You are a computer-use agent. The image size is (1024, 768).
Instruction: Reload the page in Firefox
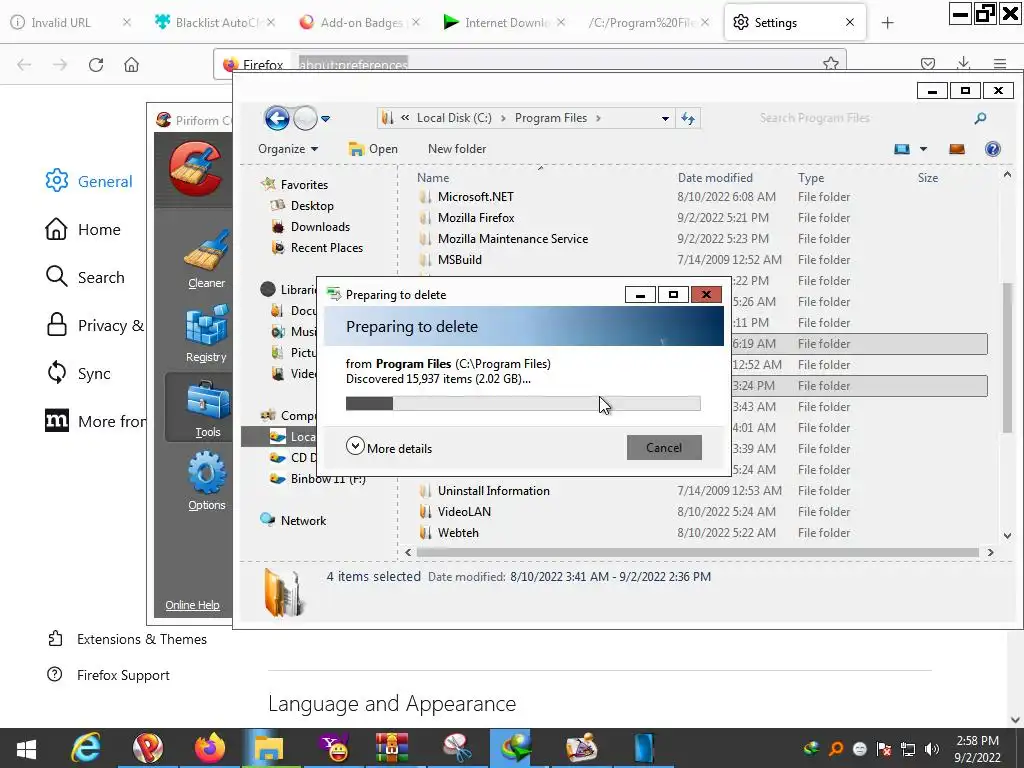click(96, 64)
